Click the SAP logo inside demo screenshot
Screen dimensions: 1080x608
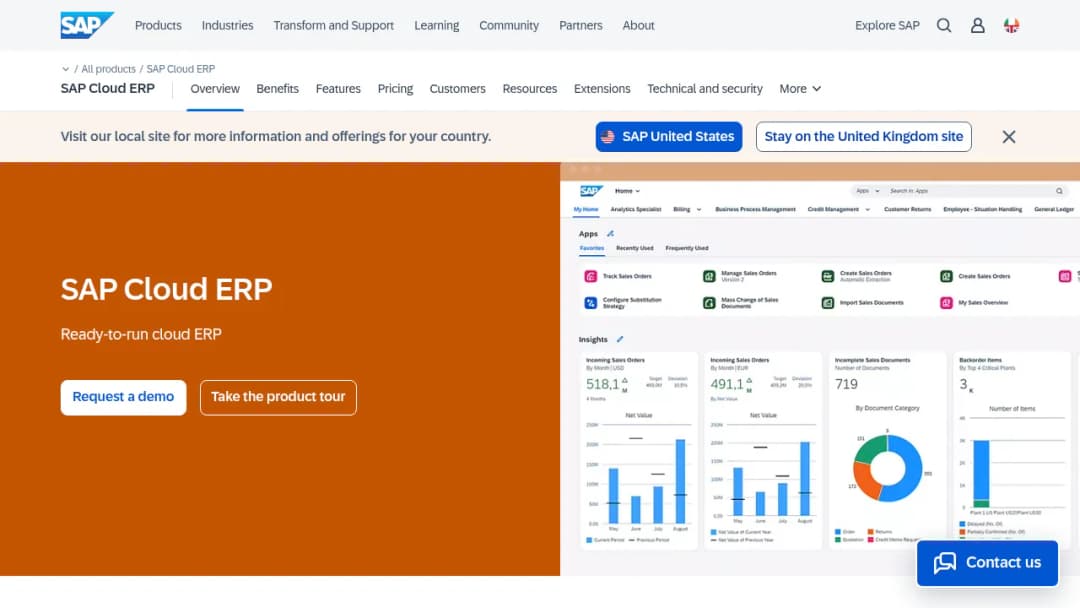tap(591, 191)
